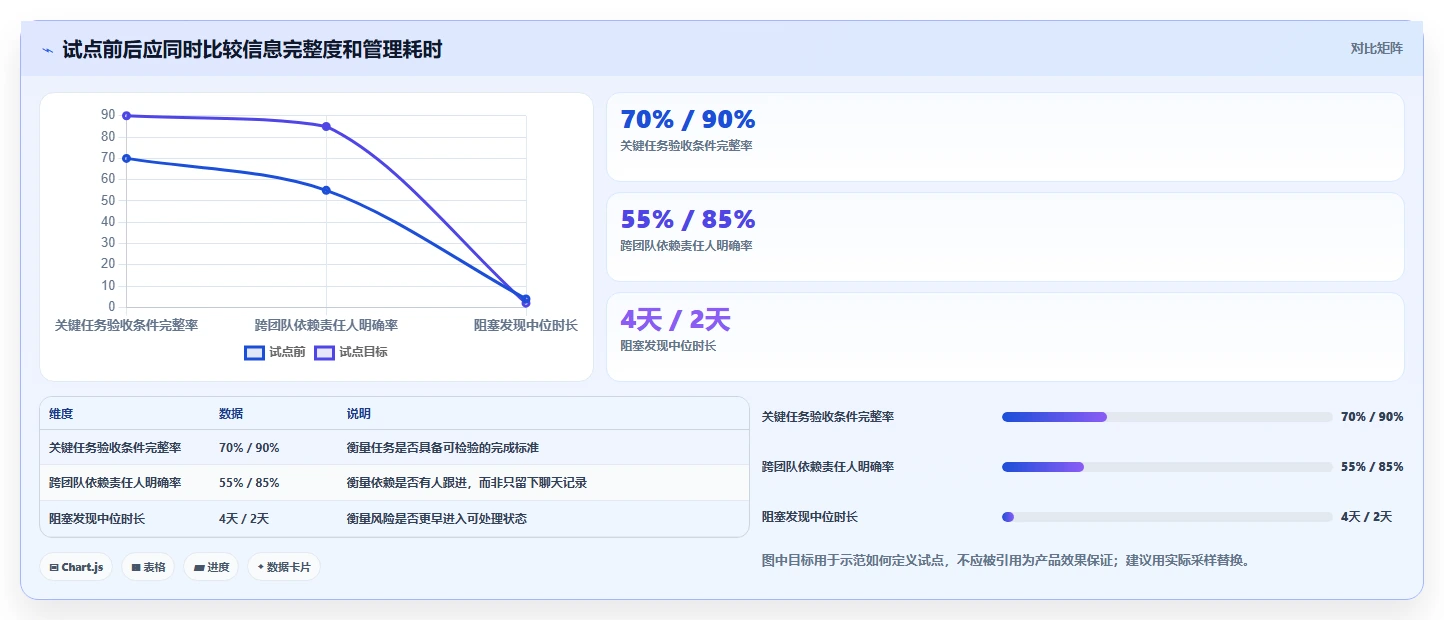This screenshot has width=1444, height=620.
Task: Select the 表格 tag chip
Action: pyautogui.click(x=148, y=567)
